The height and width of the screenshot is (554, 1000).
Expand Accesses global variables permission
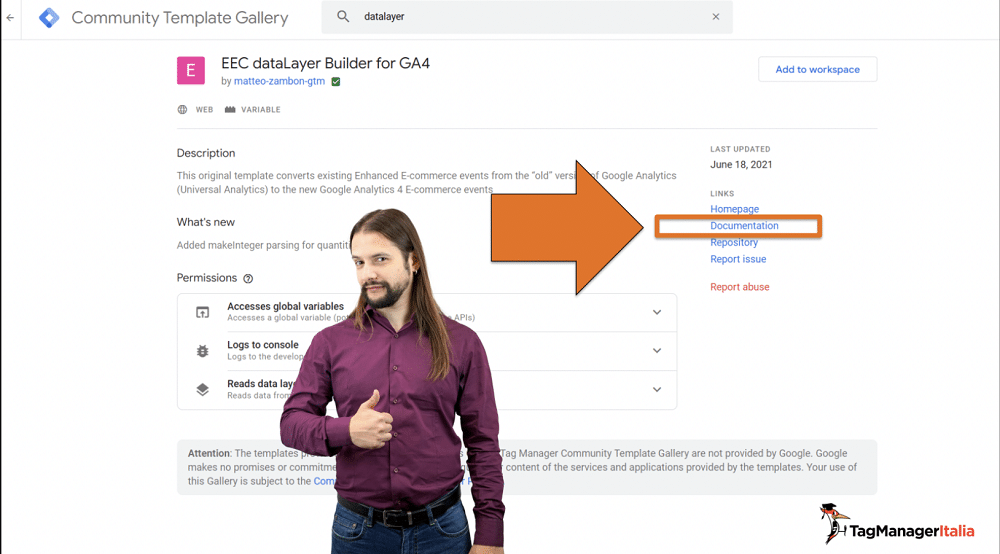point(657,312)
